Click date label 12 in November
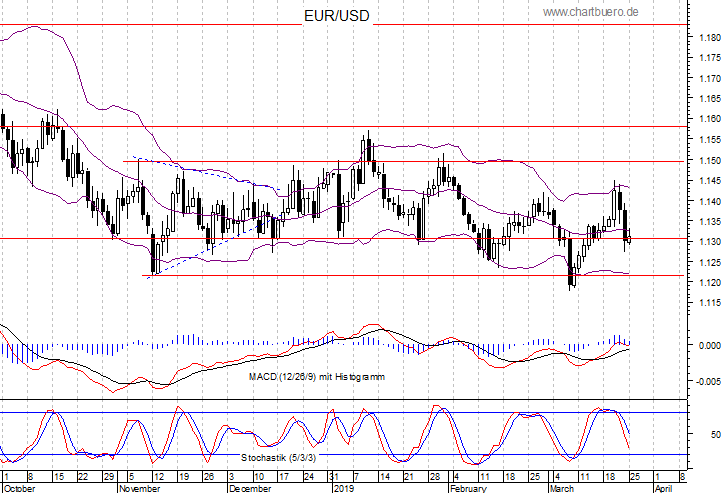 [159, 477]
